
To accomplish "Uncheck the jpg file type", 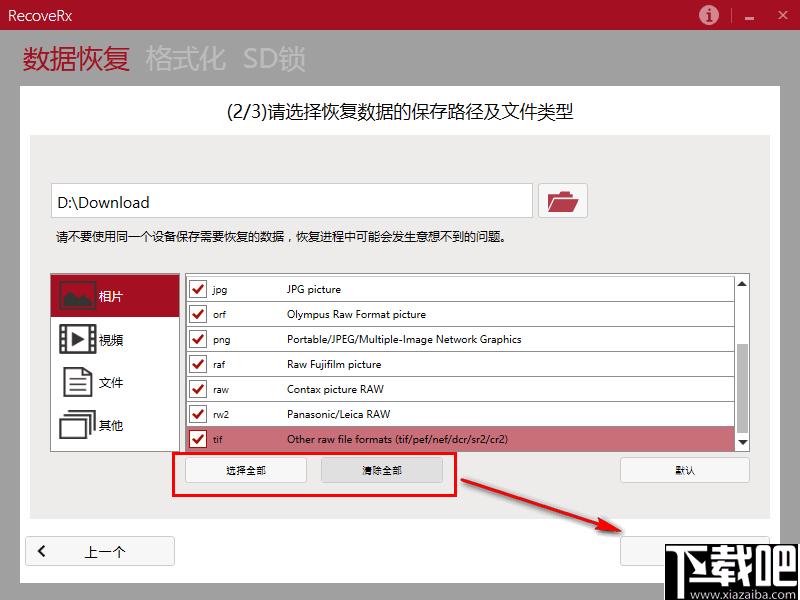I will [197, 289].
